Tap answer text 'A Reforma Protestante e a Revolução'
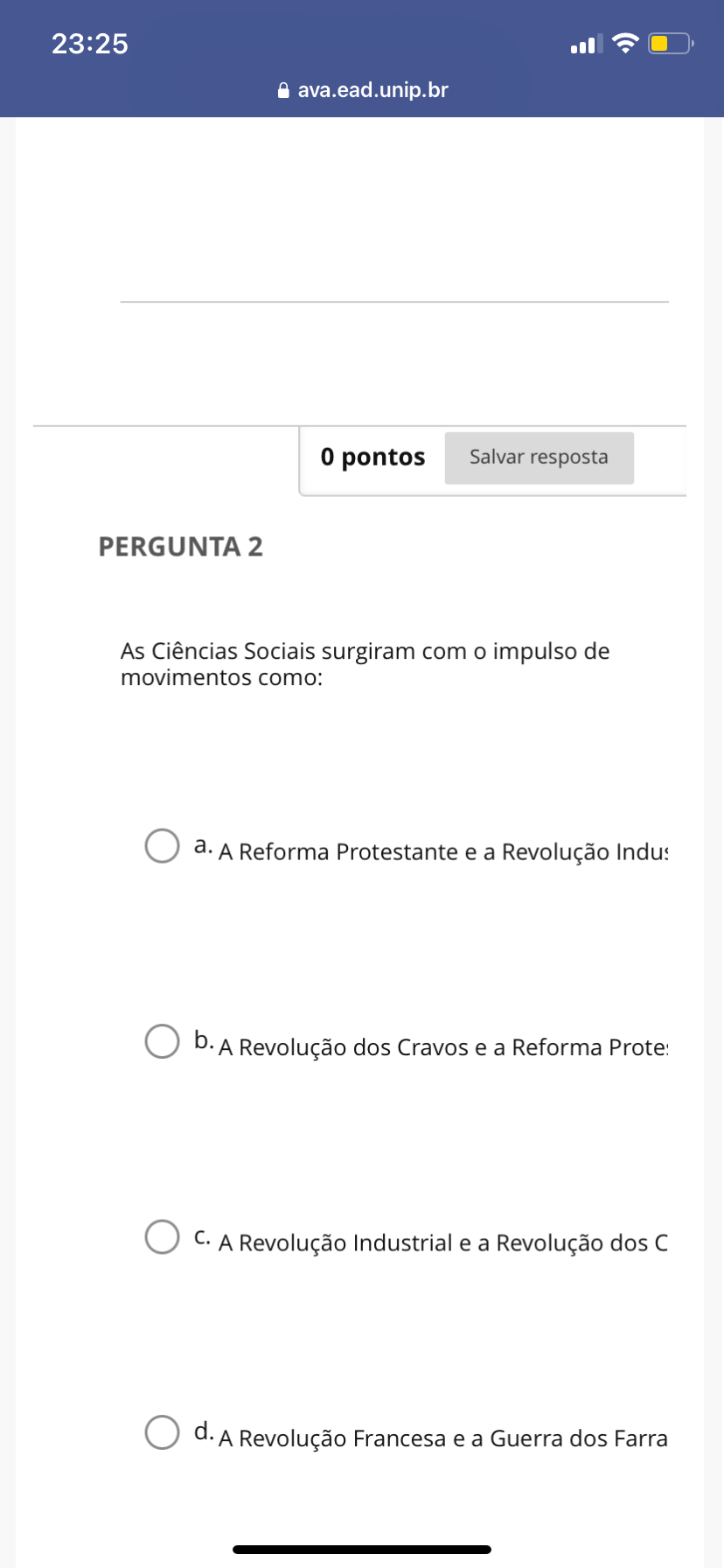The width and height of the screenshot is (724, 1568). [x=442, y=852]
